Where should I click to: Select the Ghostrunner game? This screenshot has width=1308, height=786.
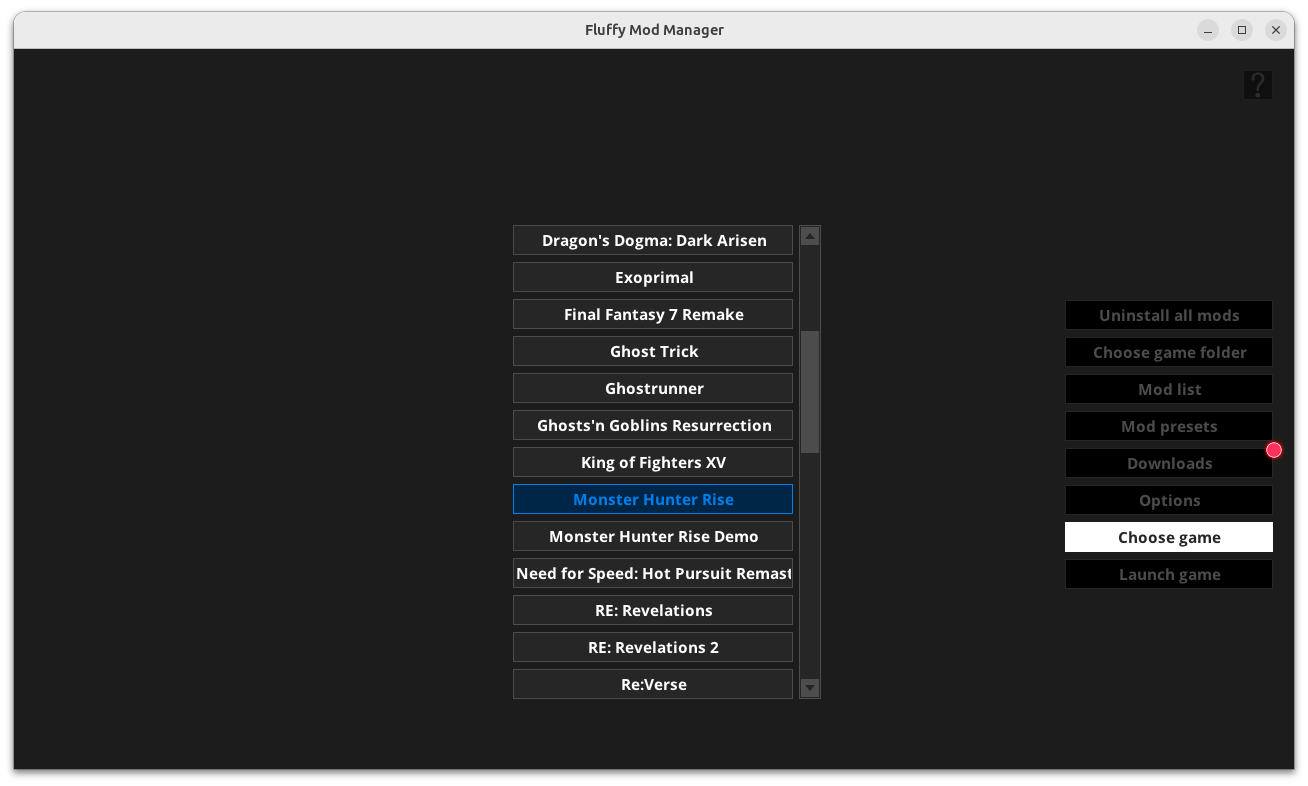pos(653,388)
